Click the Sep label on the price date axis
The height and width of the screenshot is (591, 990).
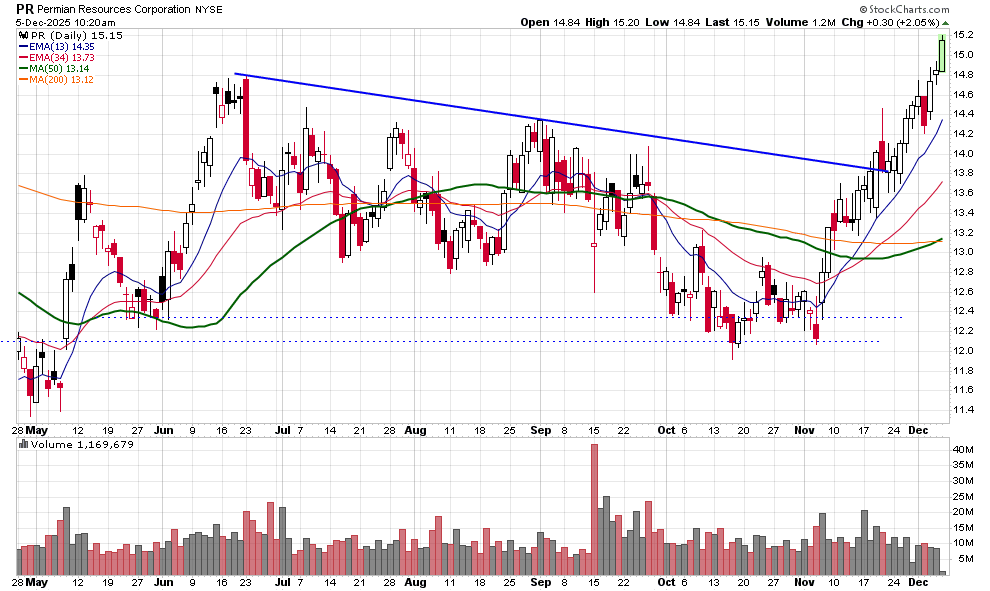[x=539, y=429]
